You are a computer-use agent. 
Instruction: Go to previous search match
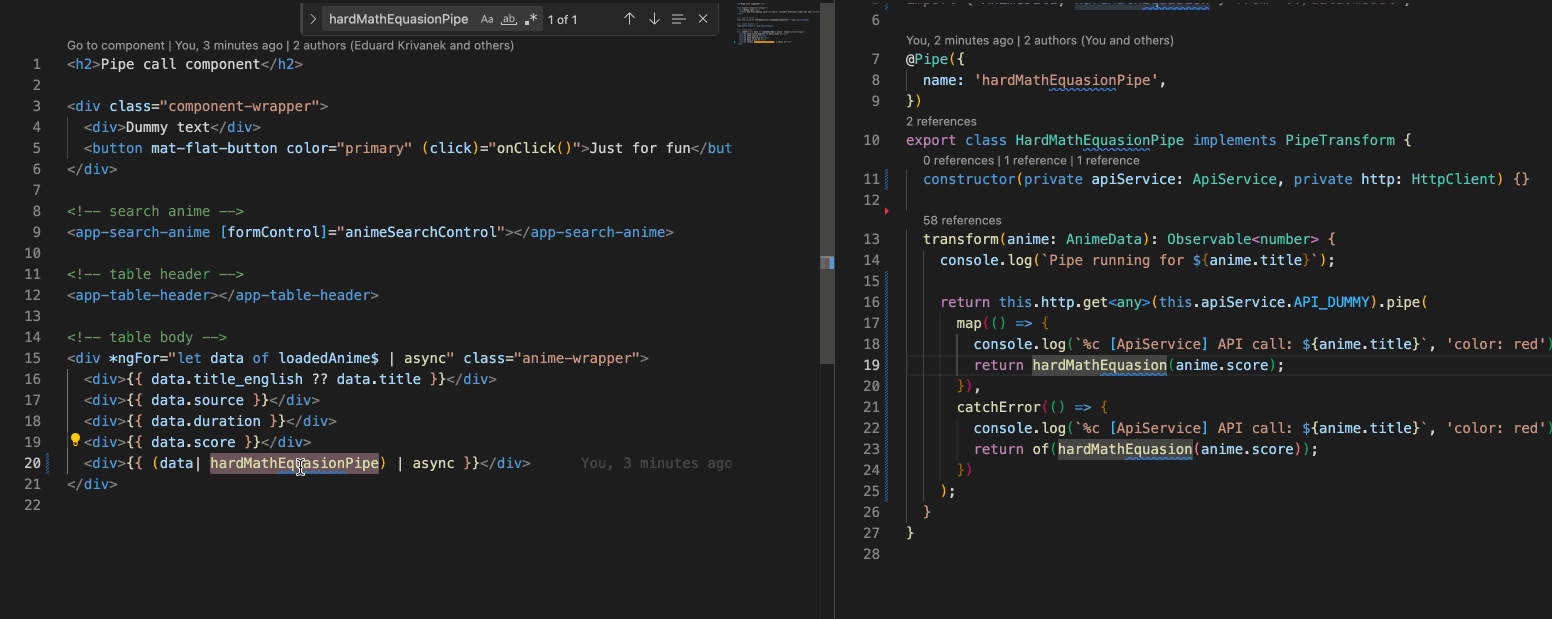click(x=629, y=18)
